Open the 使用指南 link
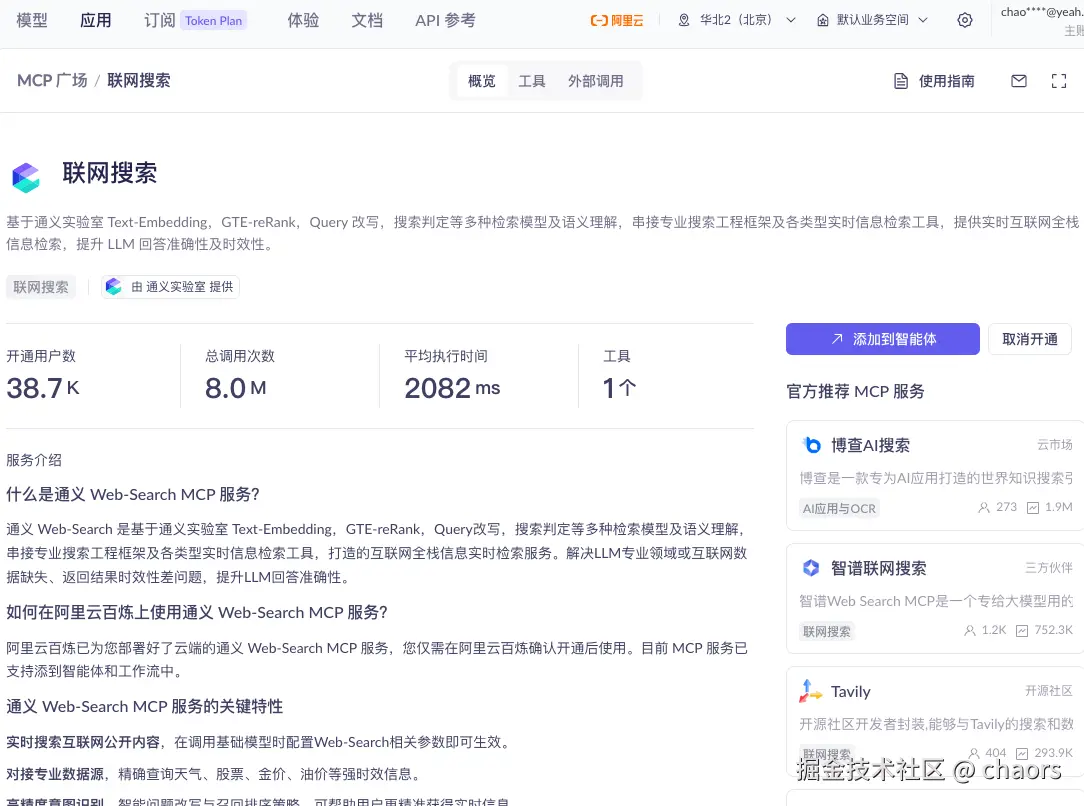 tap(946, 81)
